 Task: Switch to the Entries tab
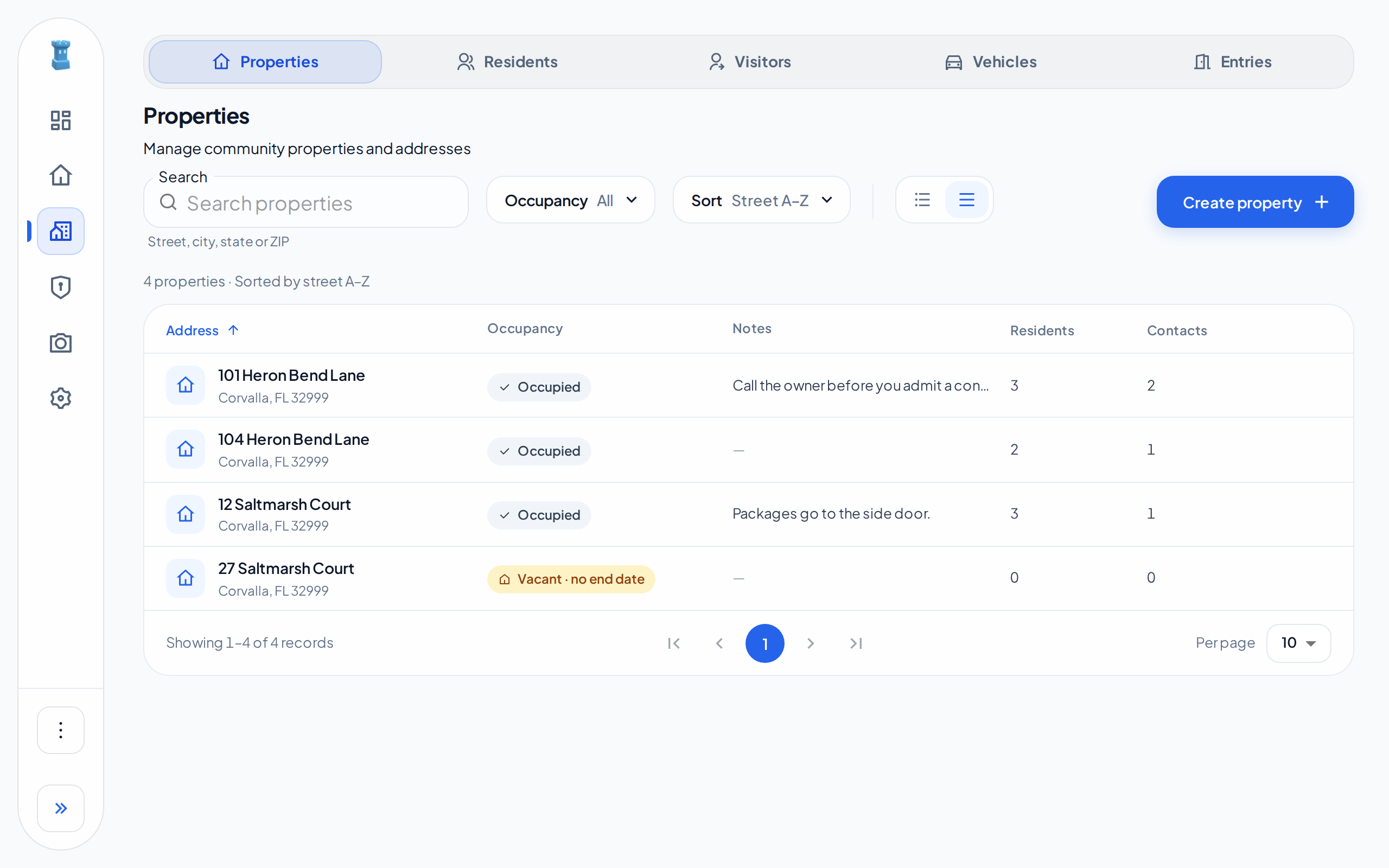tap(1233, 62)
